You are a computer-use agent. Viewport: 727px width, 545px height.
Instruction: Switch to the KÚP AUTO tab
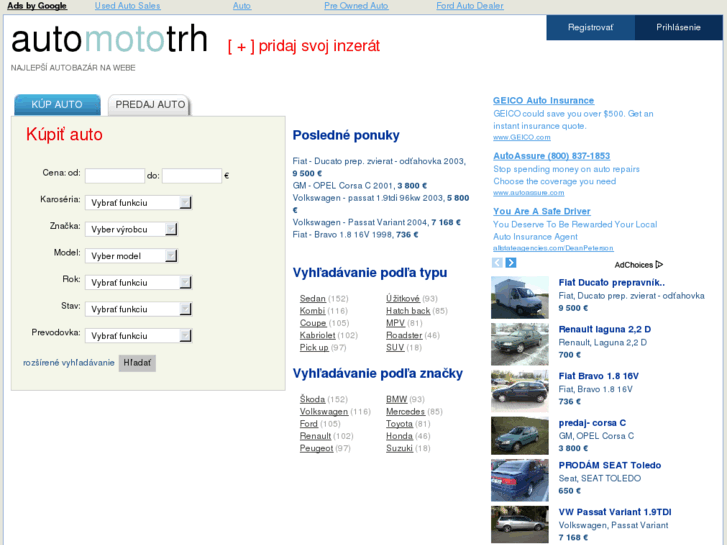(x=57, y=104)
